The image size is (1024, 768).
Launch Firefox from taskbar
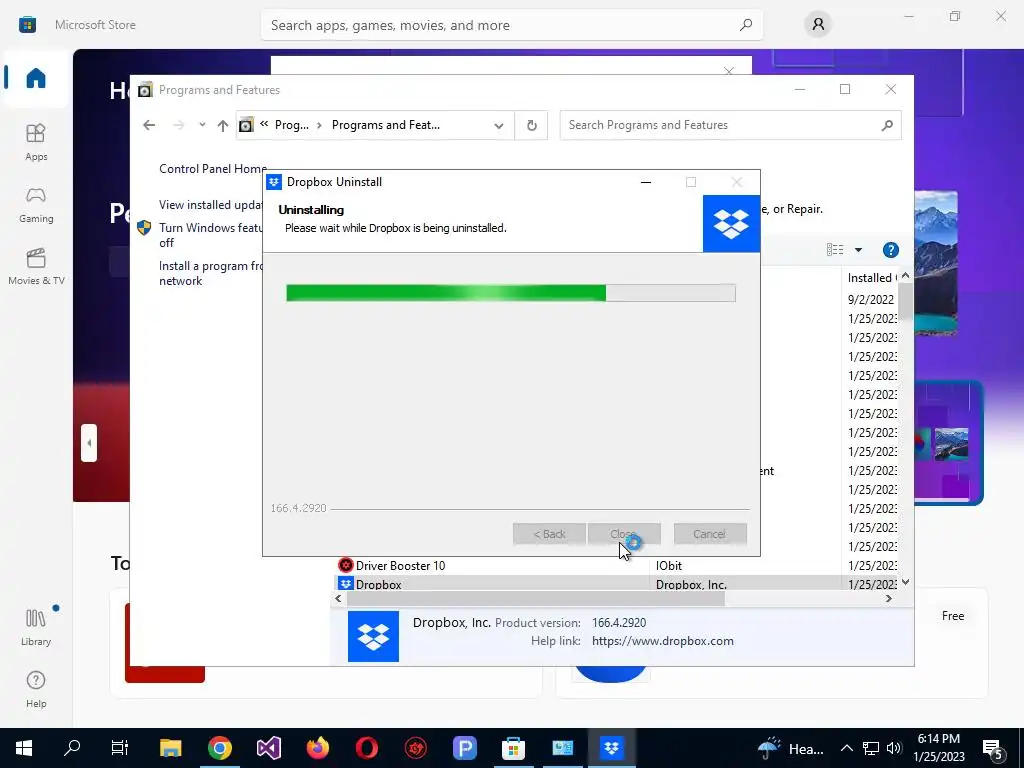pos(318,748)
